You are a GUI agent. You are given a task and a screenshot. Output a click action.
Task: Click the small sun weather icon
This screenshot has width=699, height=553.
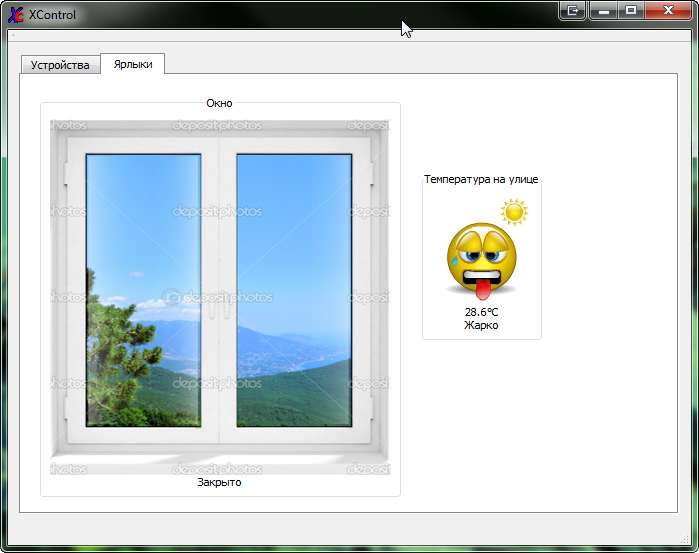pyautogui.click(x=514, y=212)
